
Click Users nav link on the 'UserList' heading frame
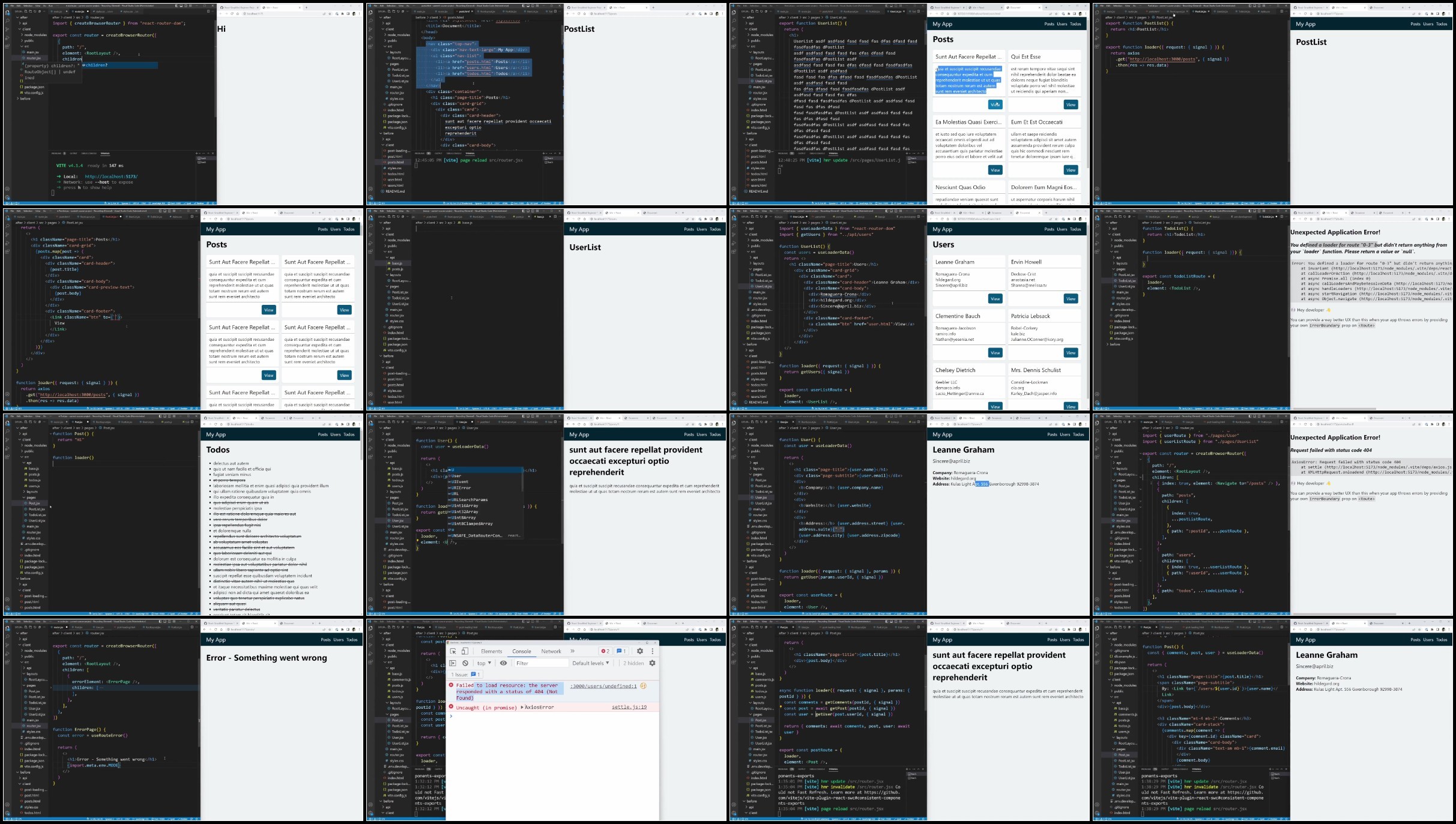[701, 229]
